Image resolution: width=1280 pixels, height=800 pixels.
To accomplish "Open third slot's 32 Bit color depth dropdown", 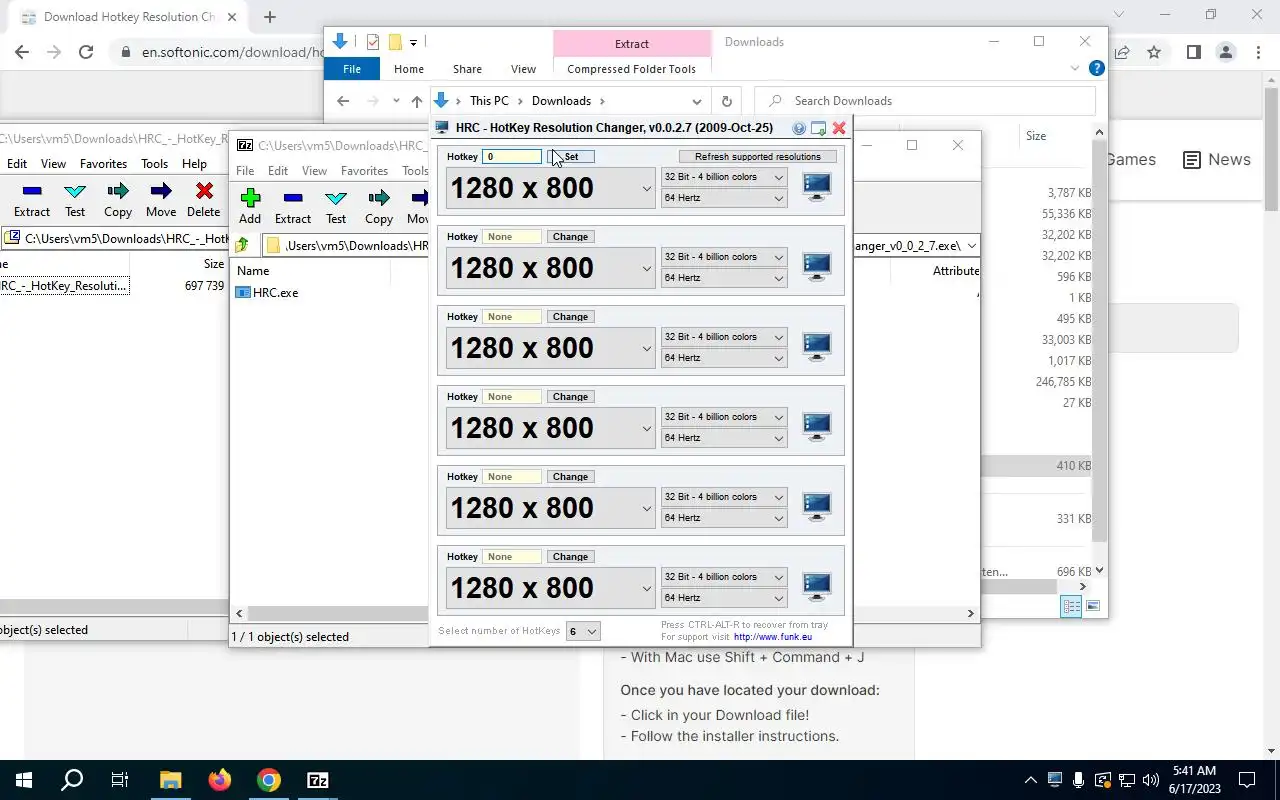I will [x=724, y=337].
